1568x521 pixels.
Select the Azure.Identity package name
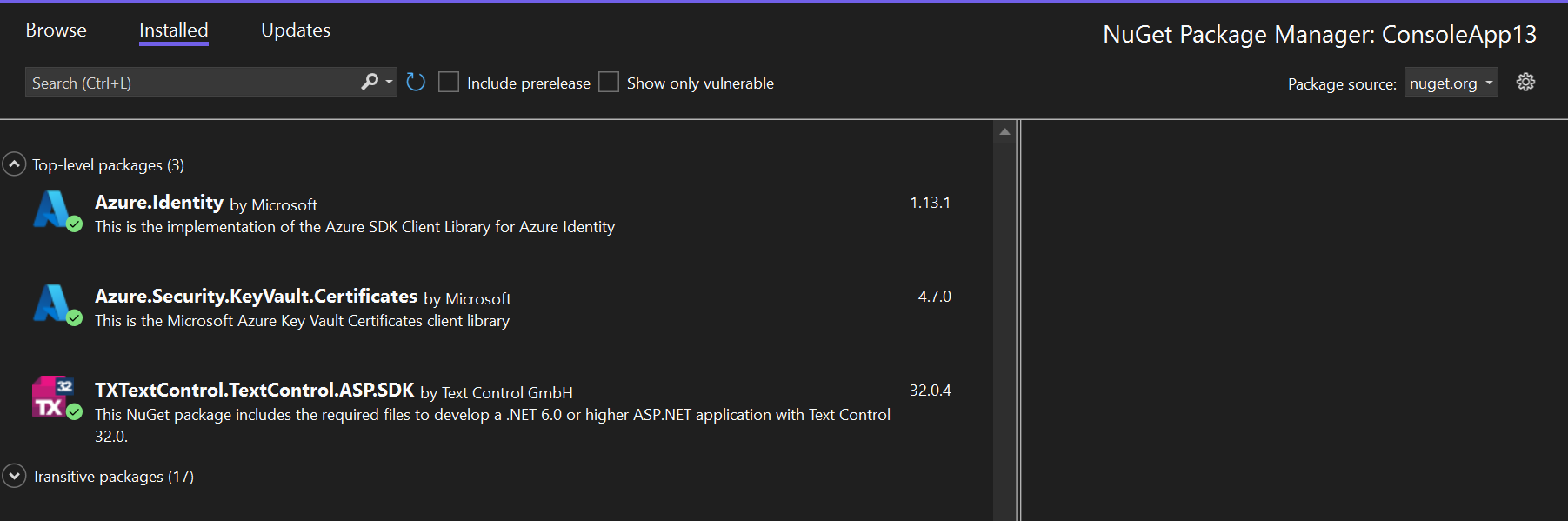tap(159, 203)
